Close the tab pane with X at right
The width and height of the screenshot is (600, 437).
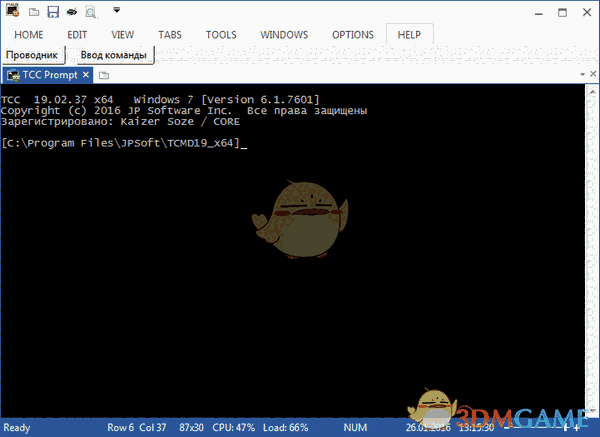(593, 73)
